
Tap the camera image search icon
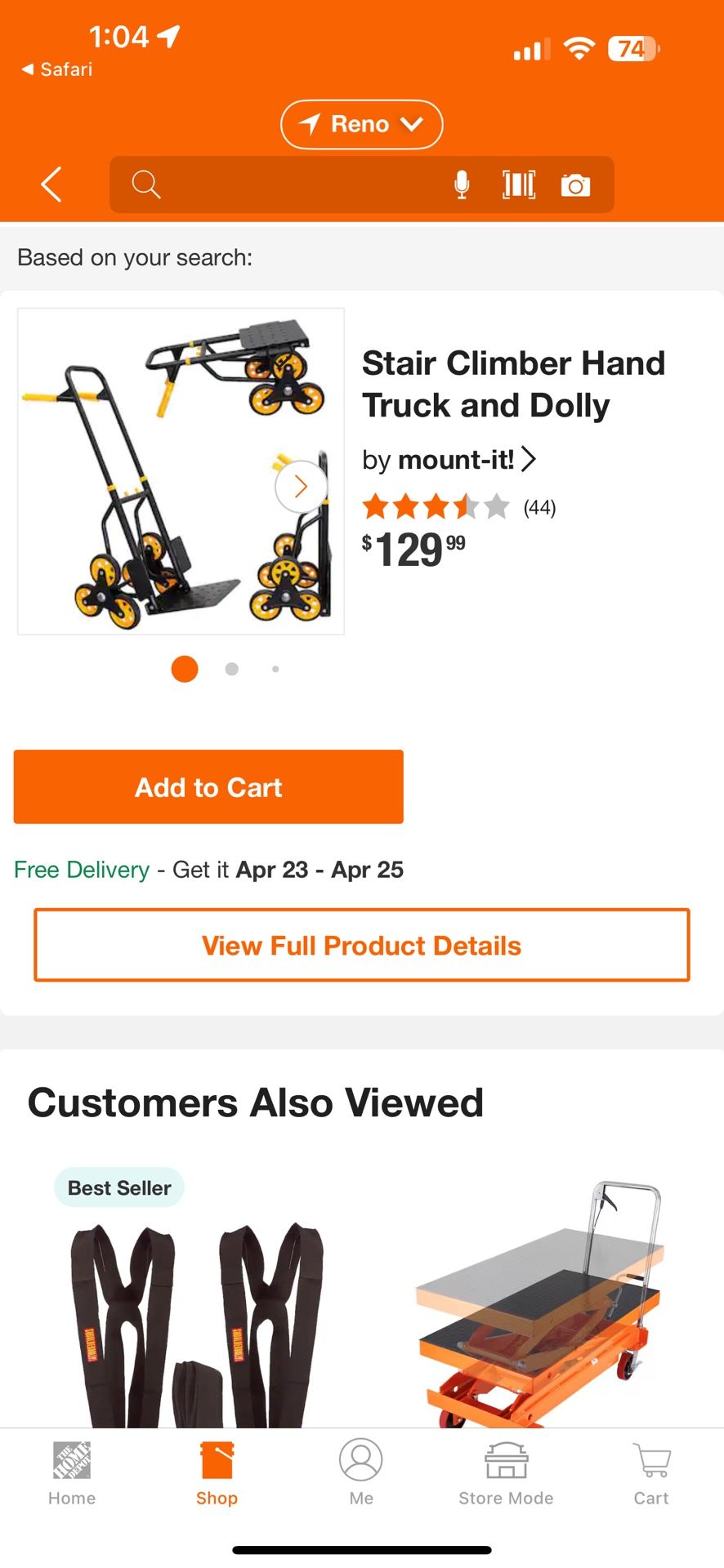tap(575, 185)
